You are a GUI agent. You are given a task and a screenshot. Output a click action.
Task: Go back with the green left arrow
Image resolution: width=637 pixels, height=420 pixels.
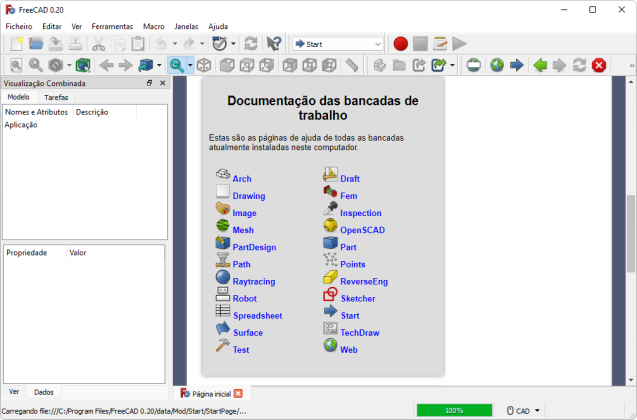click(540, 65)
